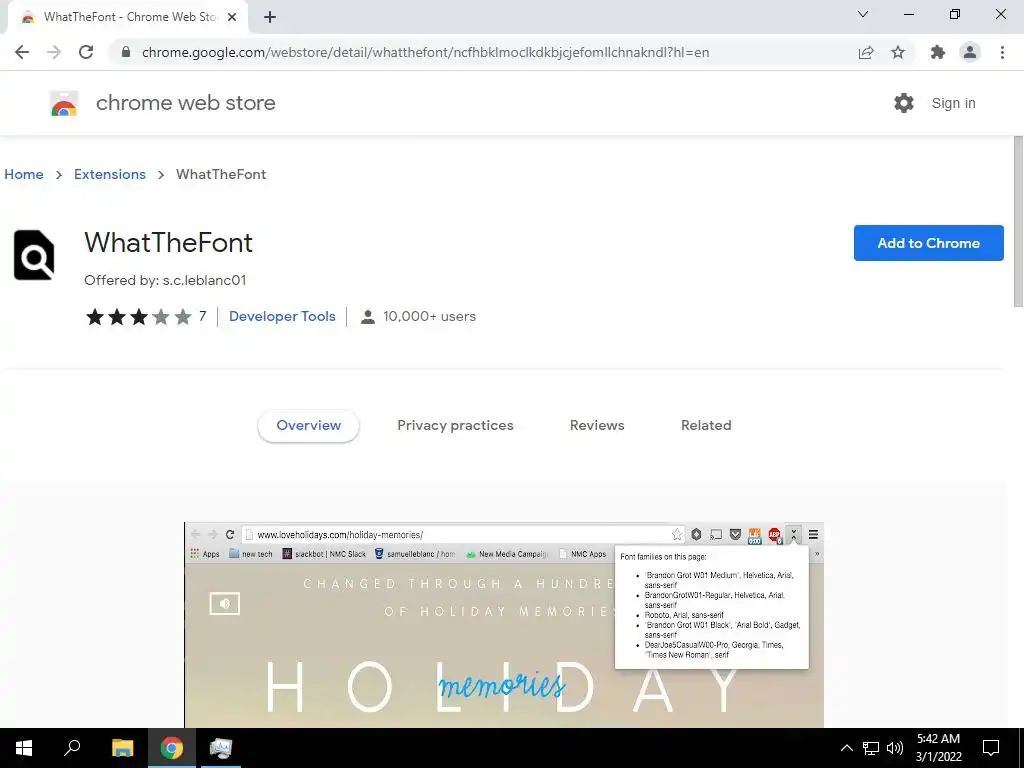Expand the tab search chevron
The width and height of the screenshot is (1024, 768).
click(x=863, y=14)
